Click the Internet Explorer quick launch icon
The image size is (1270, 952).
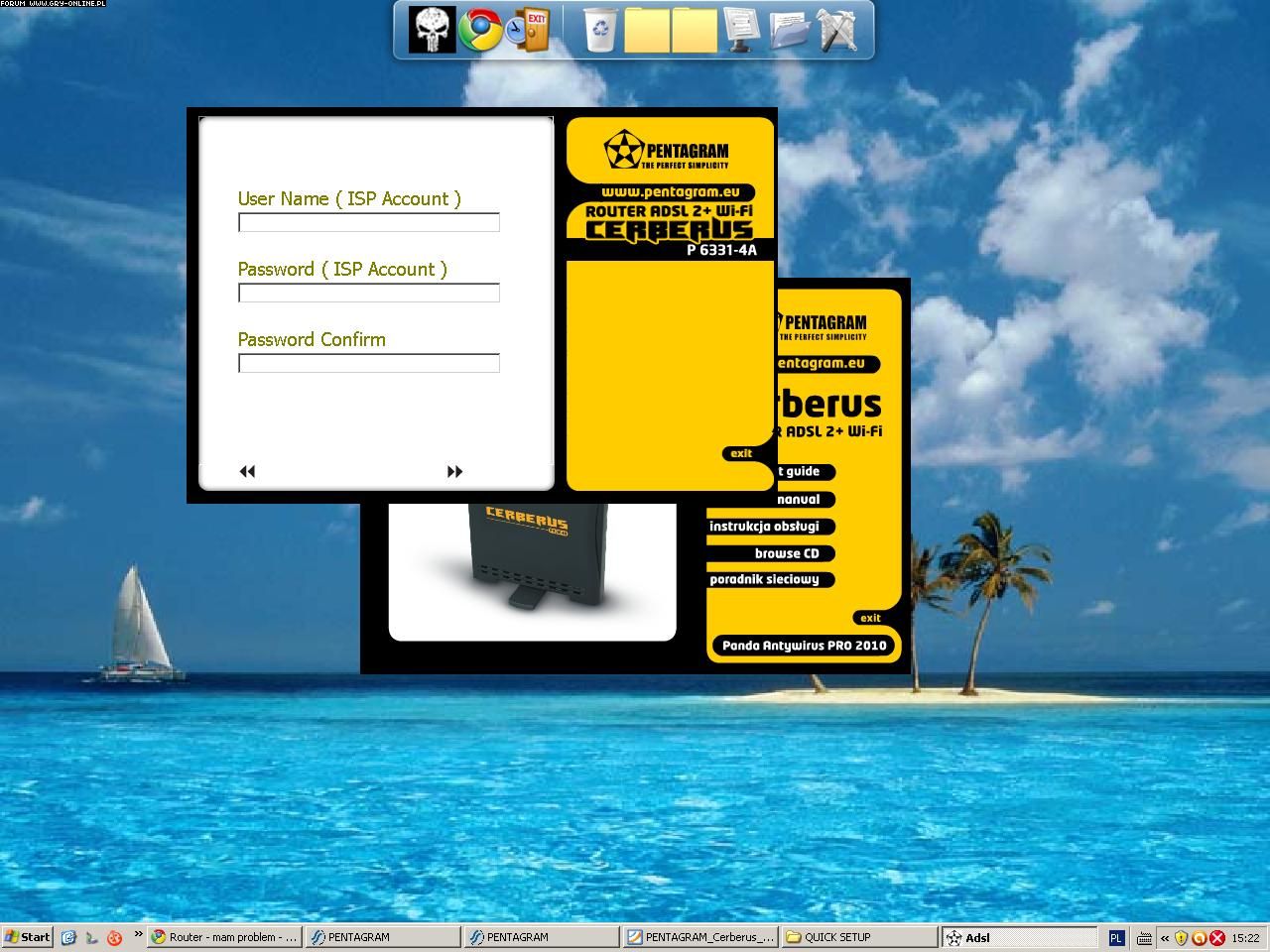68,937
